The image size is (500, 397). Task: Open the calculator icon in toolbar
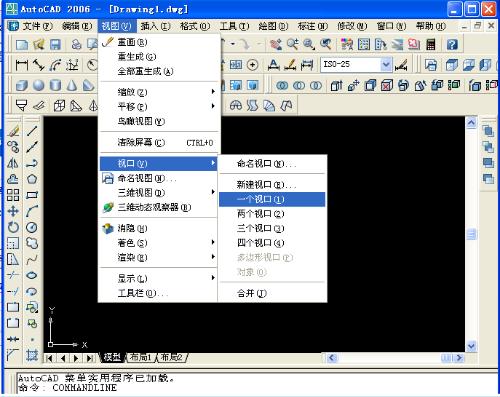pos(431,44)
